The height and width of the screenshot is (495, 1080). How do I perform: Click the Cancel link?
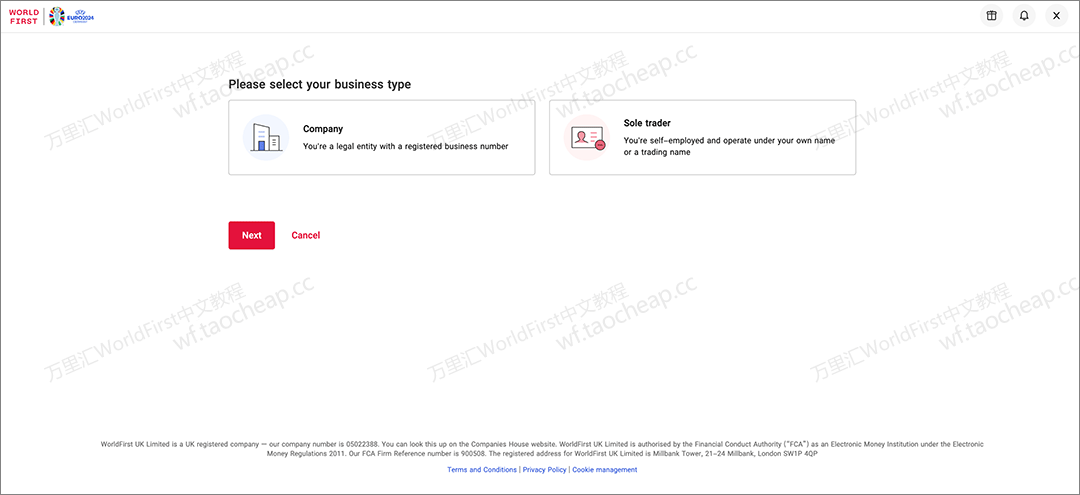(x=306, y=235)
